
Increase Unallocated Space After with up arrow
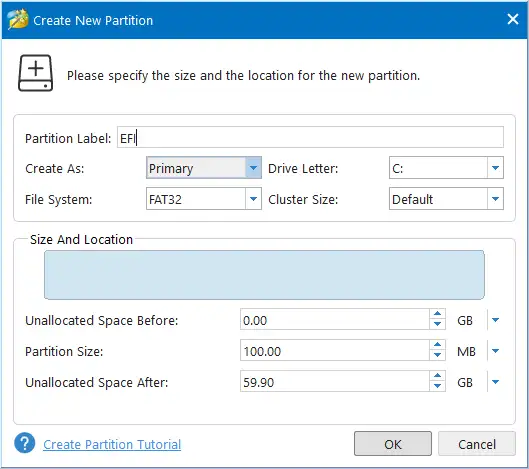(437, 376)
